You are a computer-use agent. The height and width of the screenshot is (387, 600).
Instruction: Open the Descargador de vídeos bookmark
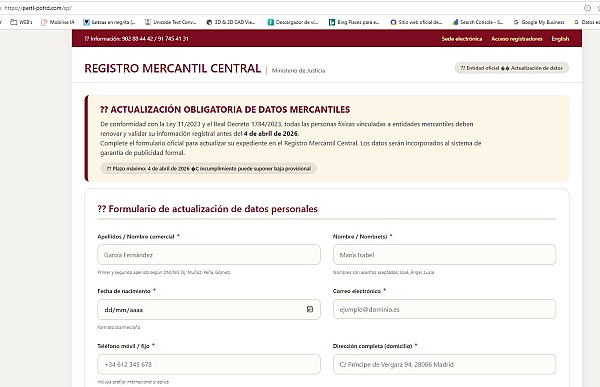click(293, 22)
